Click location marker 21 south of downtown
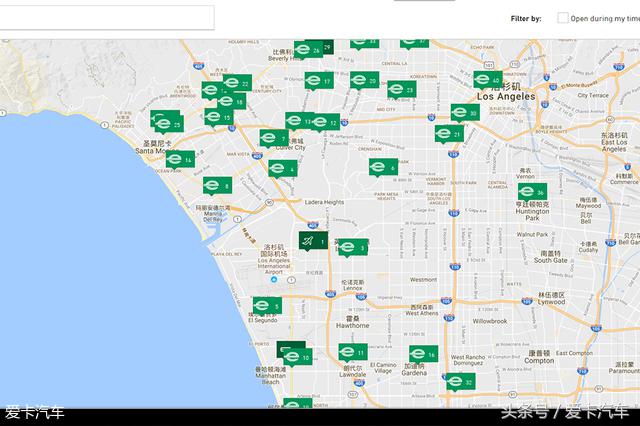The height and width of the screenshot is (426, 640). click(x=448, y=134)
